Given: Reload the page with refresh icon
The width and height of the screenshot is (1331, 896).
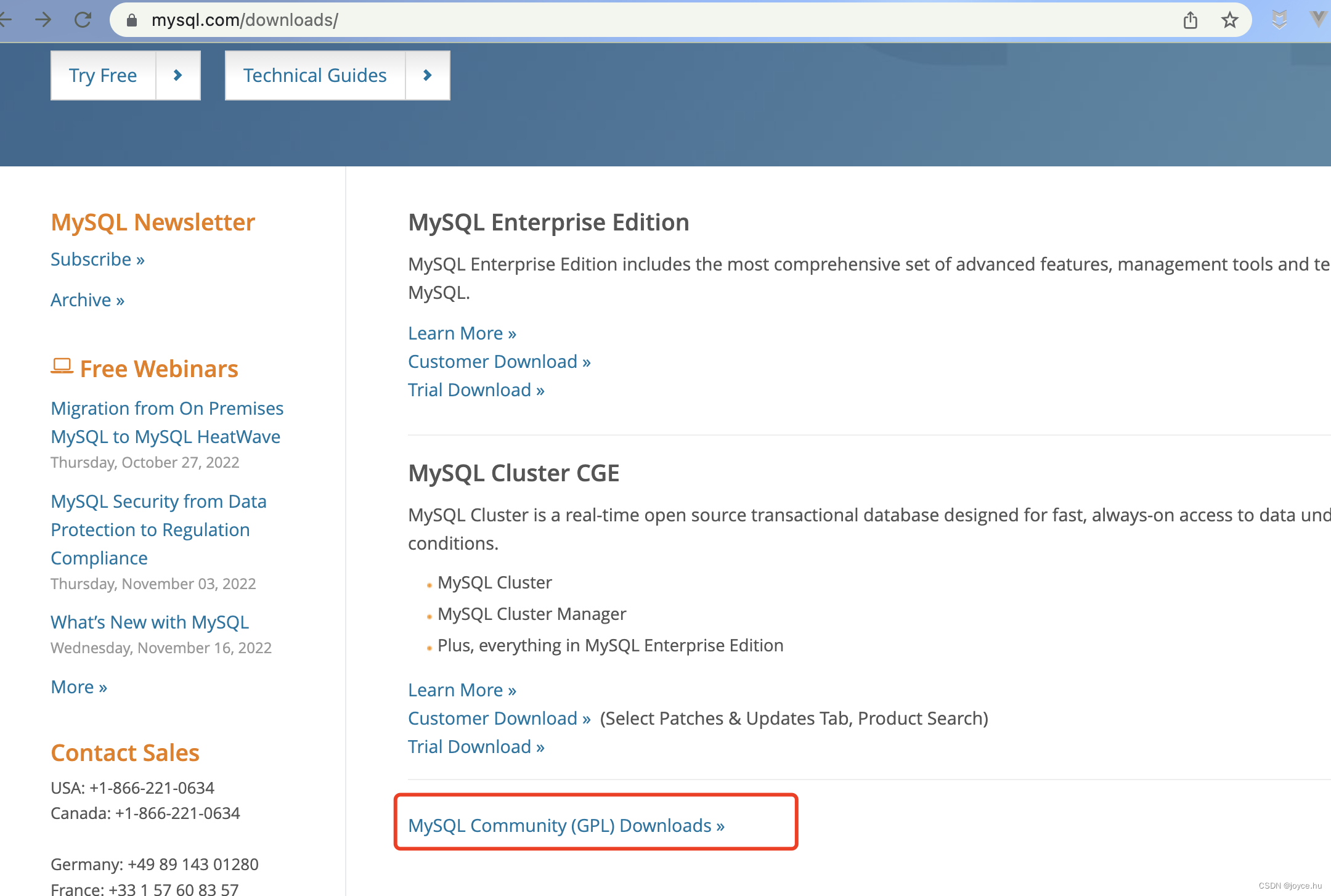Looking at the screenshot, I should (x=83, y=20).
